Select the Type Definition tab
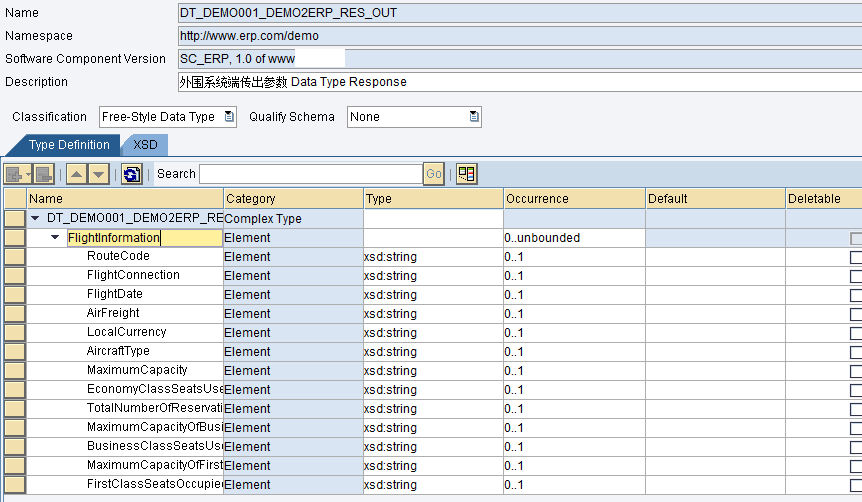Viewport: 862px width, 502px height. pos(69,145)
